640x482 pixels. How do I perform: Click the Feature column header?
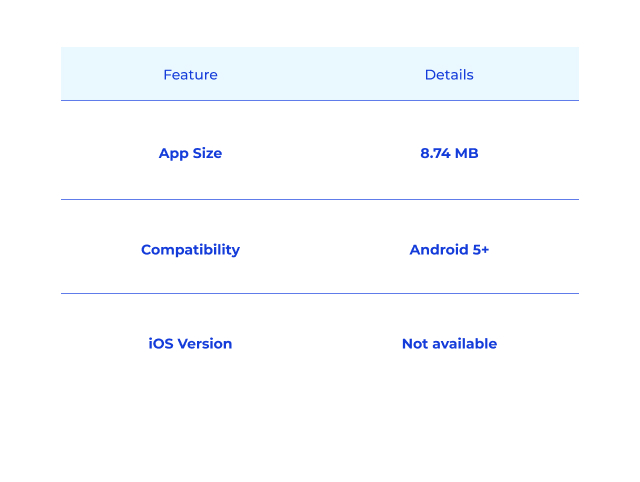(190, 75)
